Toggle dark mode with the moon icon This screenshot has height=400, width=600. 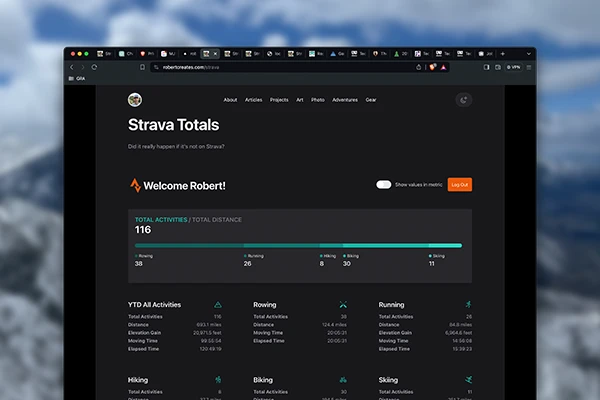click(x=463, y=100)
